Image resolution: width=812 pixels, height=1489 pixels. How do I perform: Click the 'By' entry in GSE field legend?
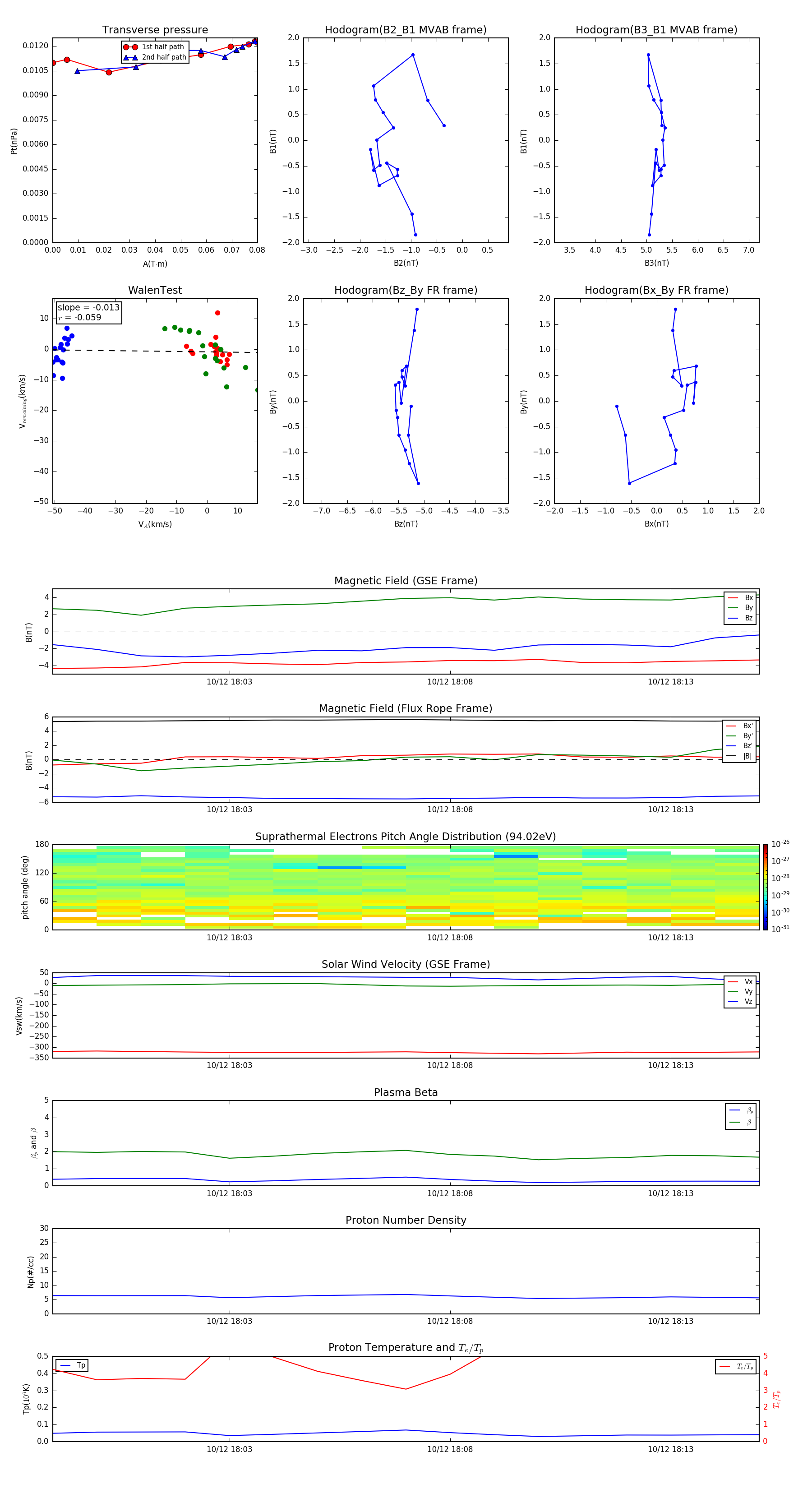point(740,607)
